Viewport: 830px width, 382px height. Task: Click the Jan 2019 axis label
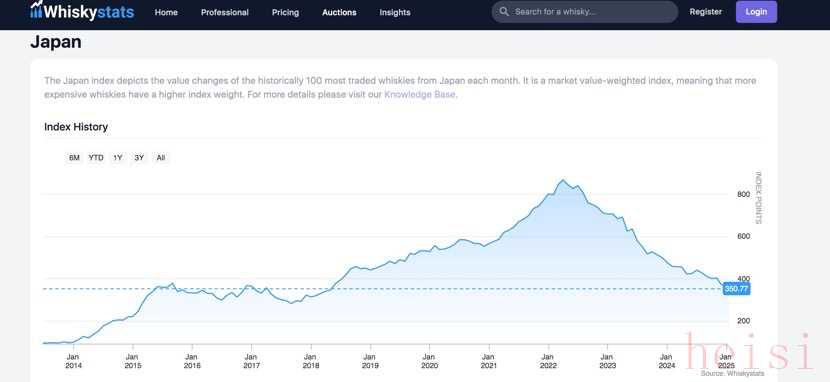pos(370,361)
